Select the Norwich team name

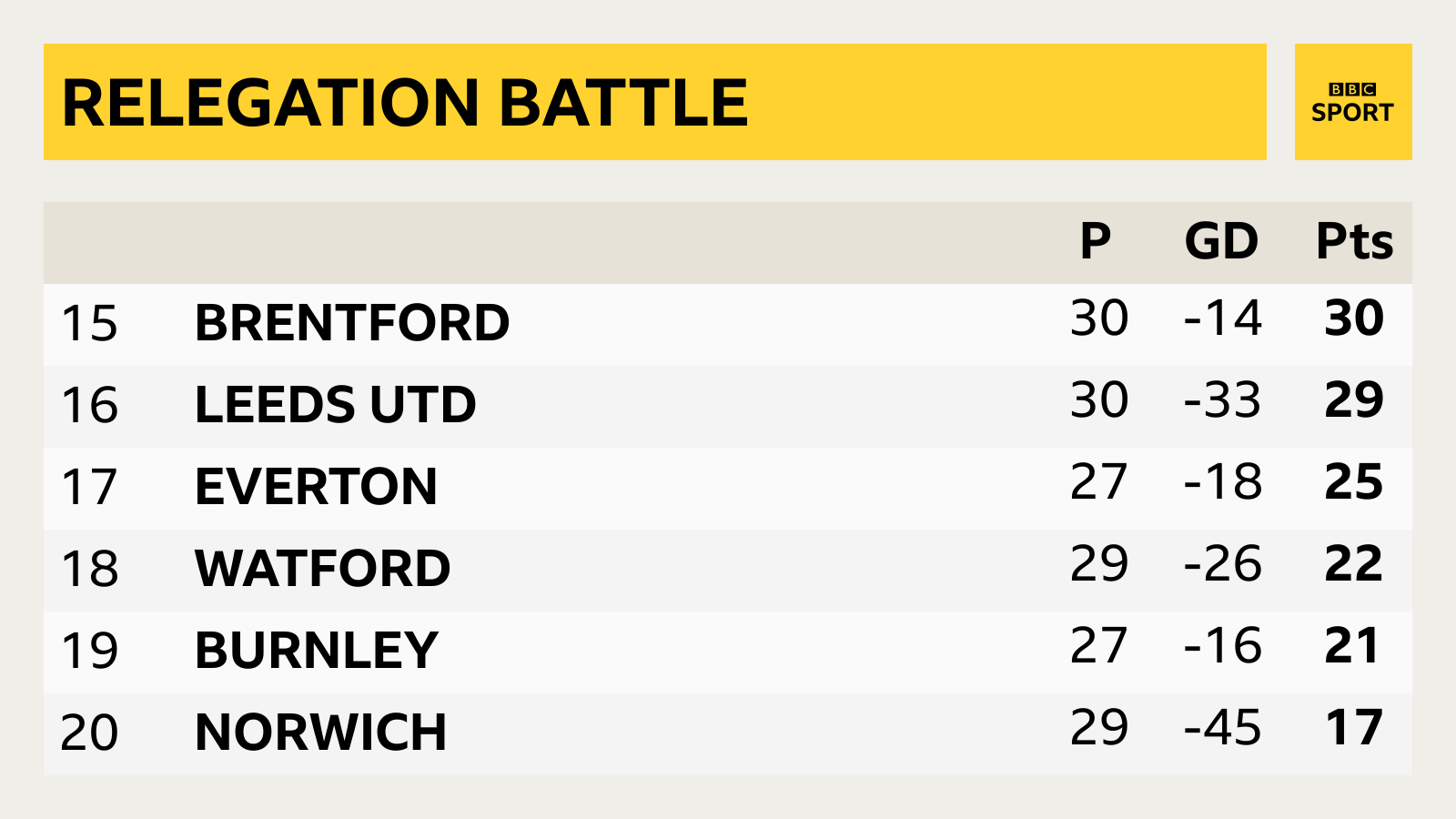(x=320, y=733)
